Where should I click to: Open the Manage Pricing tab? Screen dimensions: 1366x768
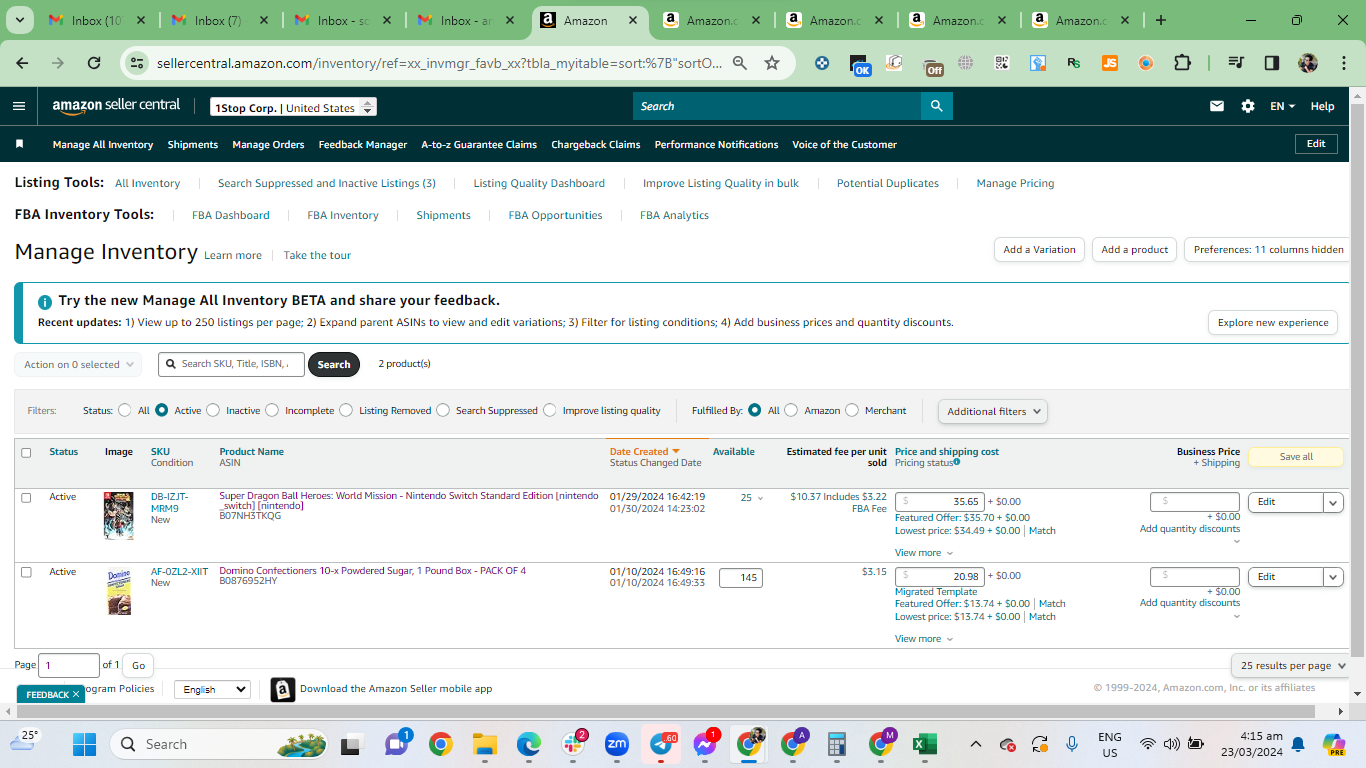coord(1015,183)
